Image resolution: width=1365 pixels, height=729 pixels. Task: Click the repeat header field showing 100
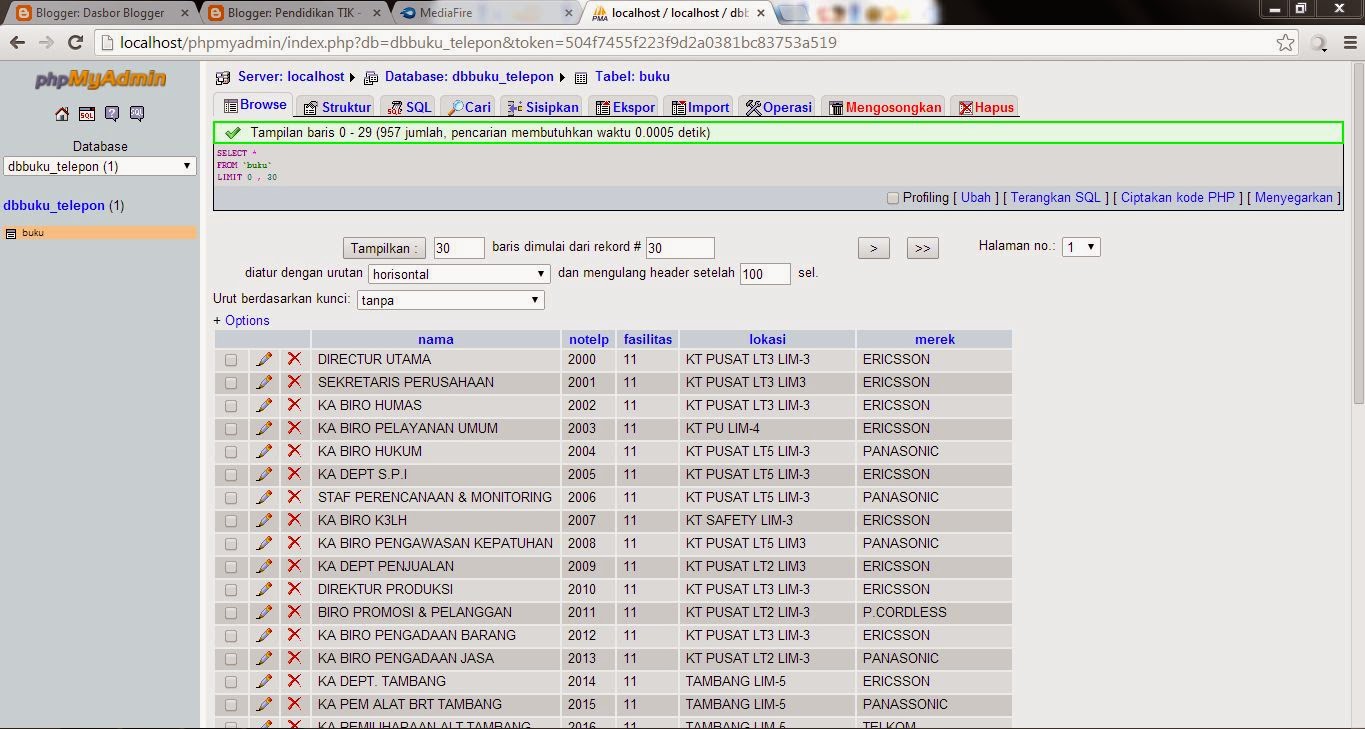point(766,274)
